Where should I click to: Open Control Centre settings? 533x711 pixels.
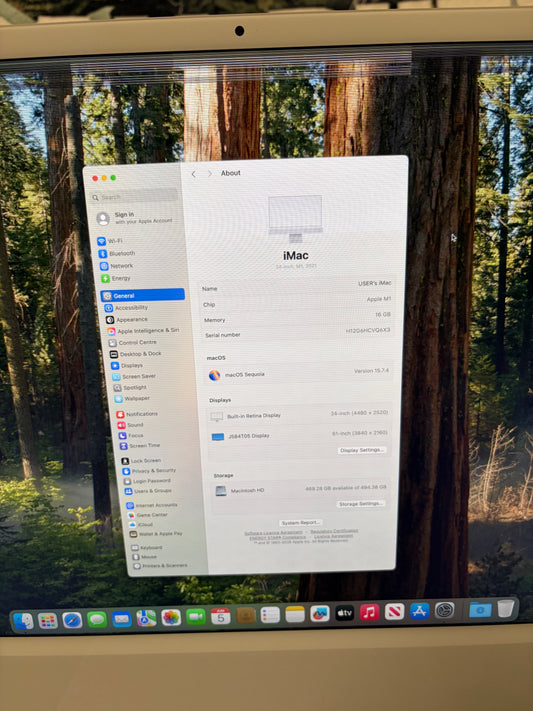(x=132, y=343)
